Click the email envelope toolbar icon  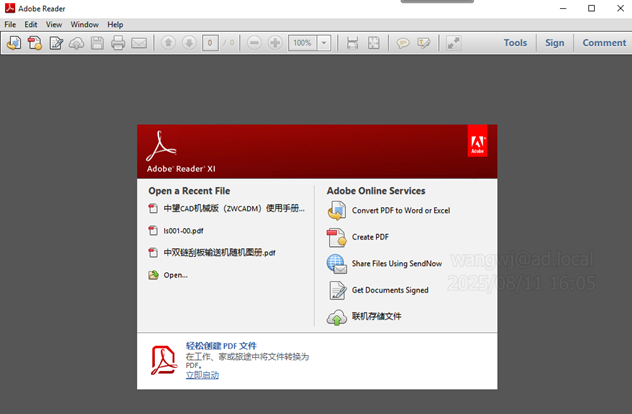pos(139,43)
